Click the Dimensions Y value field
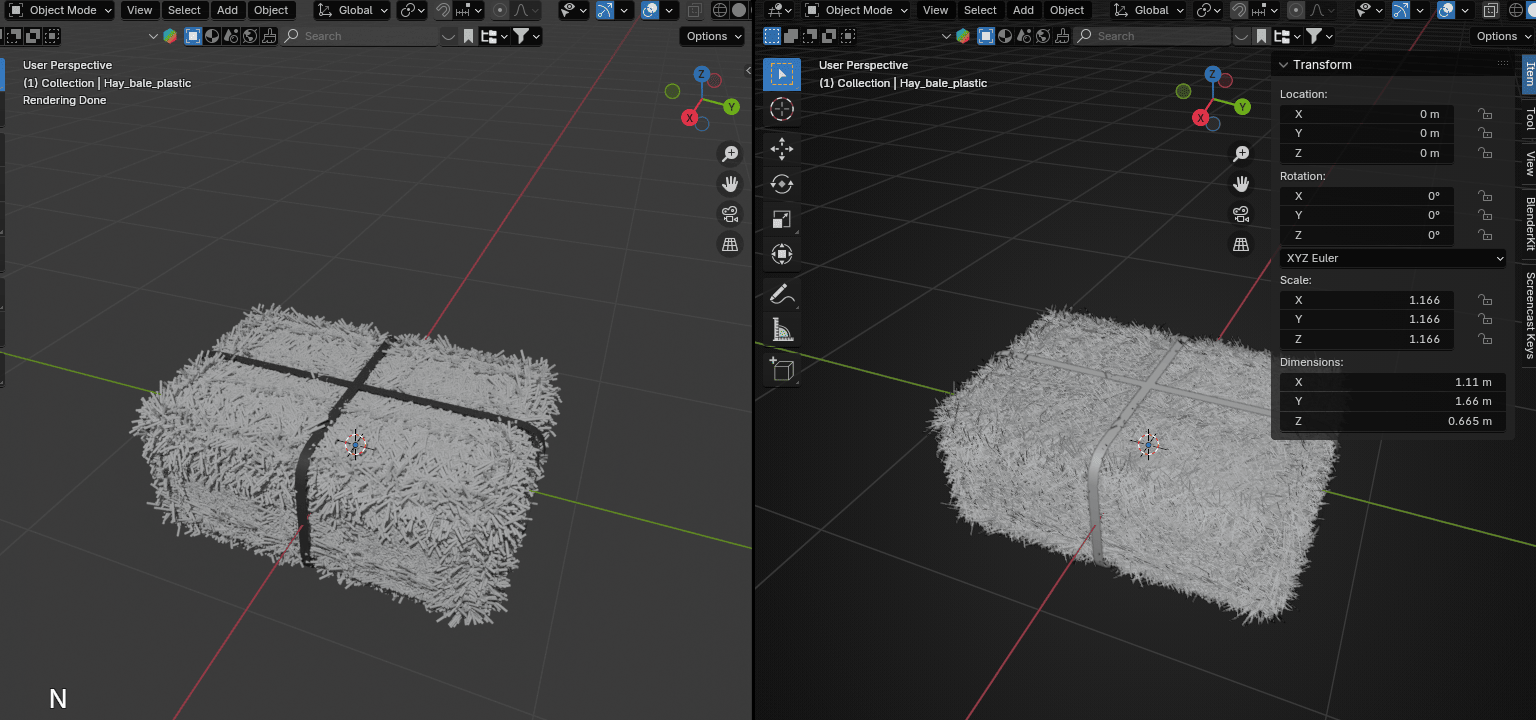Screen dimensions: 1536x720 point(1392,402)
